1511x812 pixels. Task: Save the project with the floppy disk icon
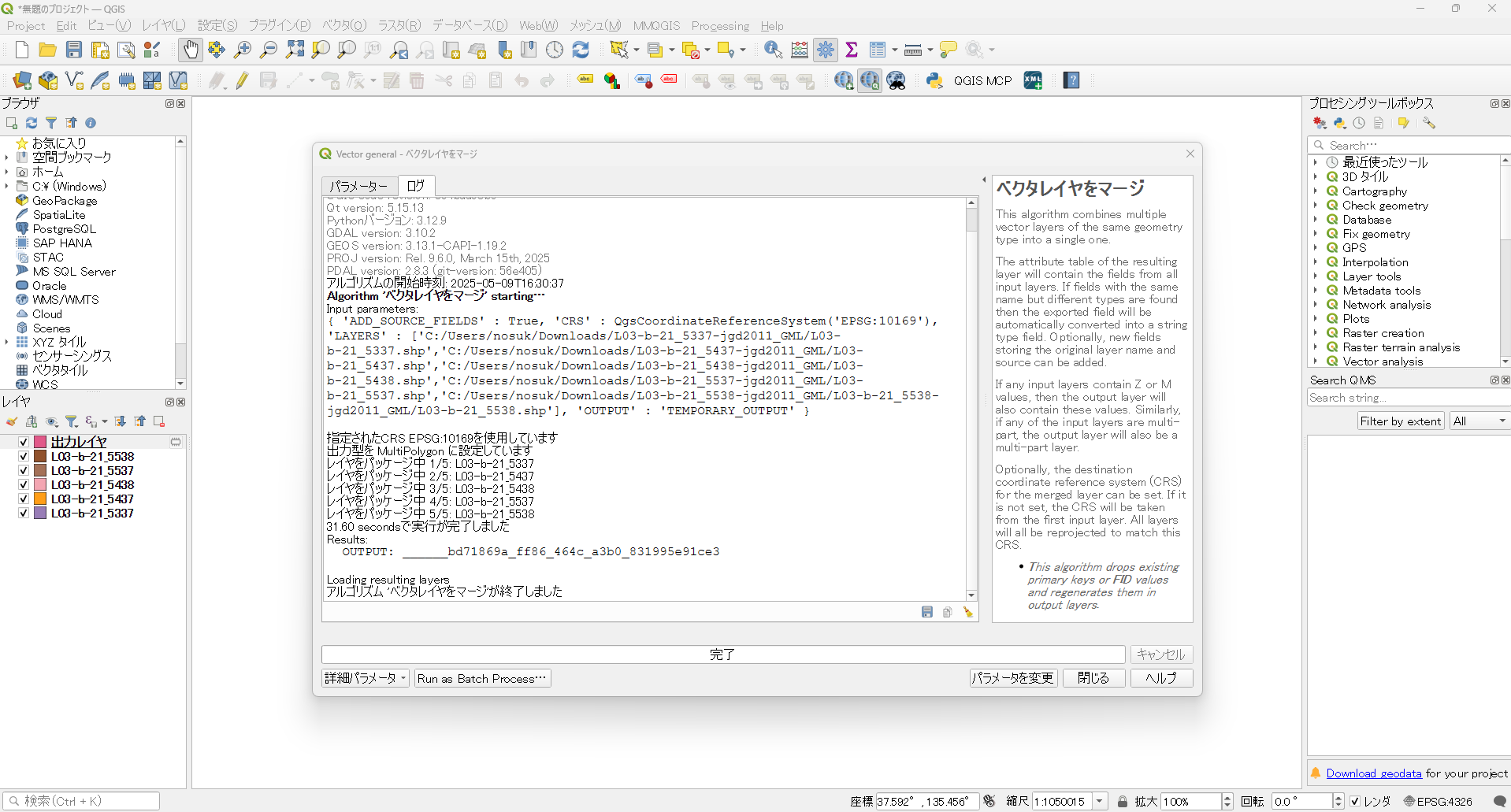[74, 50]
